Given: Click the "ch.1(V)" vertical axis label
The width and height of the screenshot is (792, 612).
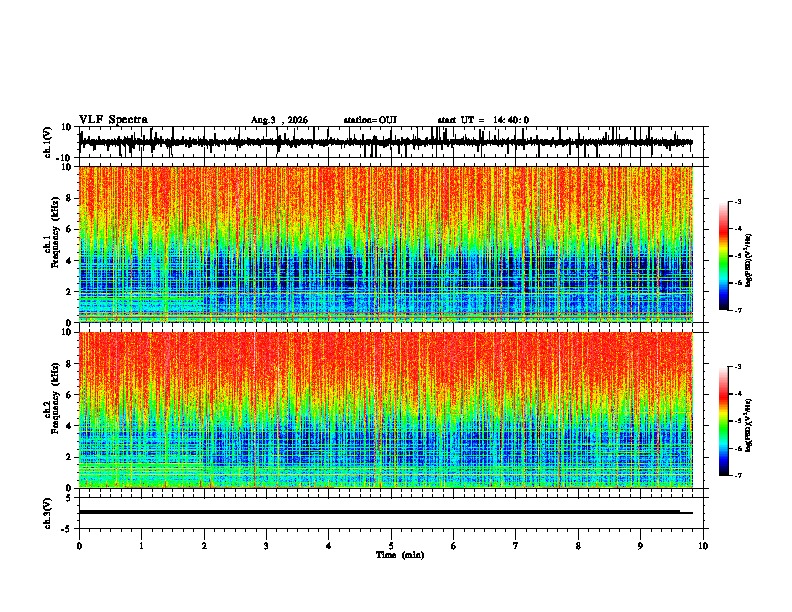Looking at the screenshot, I should click(47, 142).
